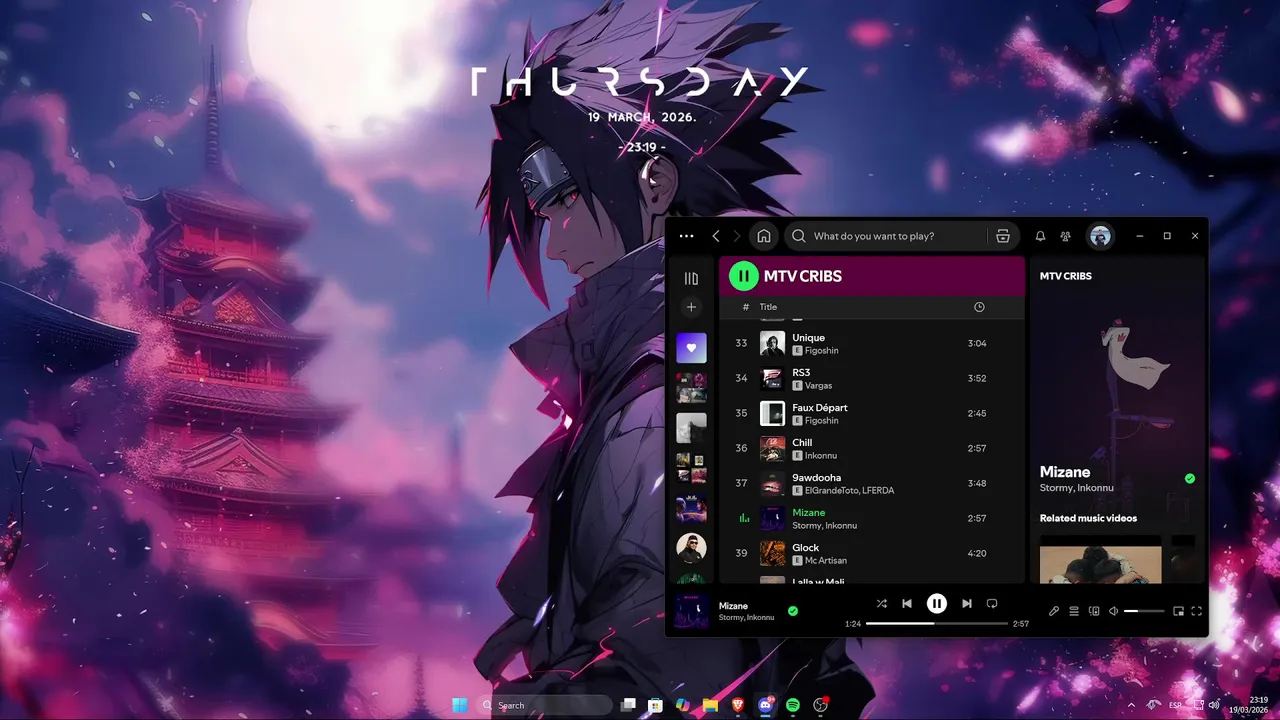The width and height of the screenshot is (1280, 720).
Task: Open the miniplayer
Action: point(1178,611)
